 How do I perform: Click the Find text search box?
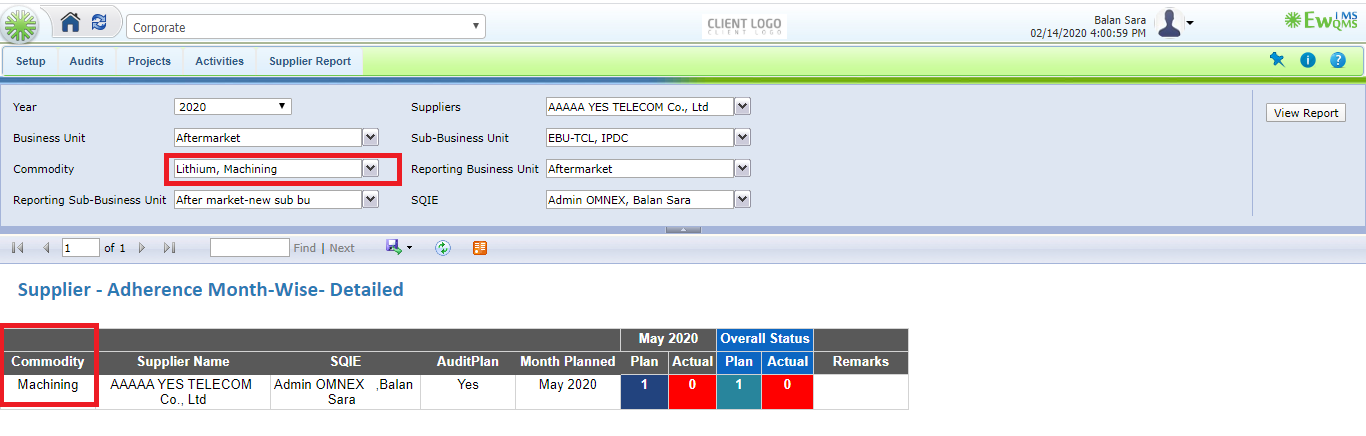point(250,247)
